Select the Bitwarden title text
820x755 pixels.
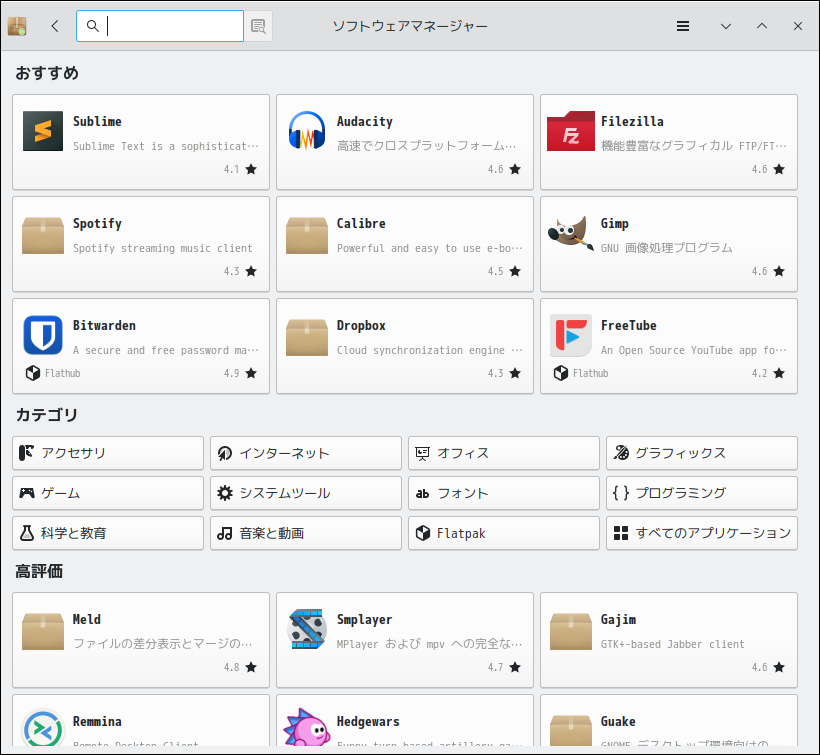click(104, 325)
